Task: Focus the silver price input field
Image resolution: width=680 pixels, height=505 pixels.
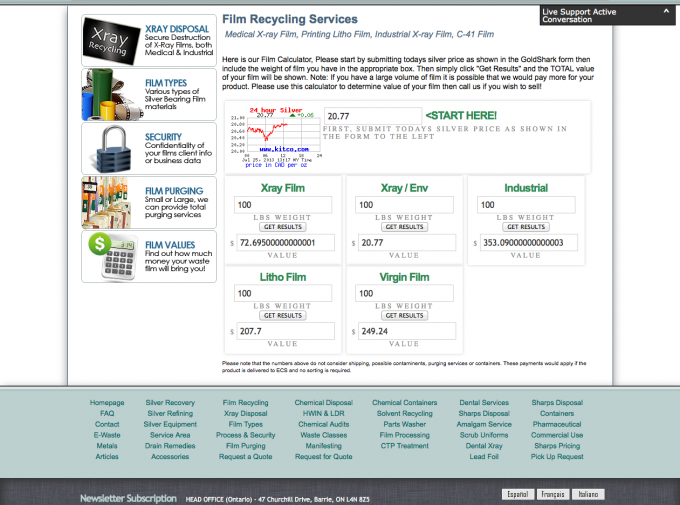Action: (370, 116)
